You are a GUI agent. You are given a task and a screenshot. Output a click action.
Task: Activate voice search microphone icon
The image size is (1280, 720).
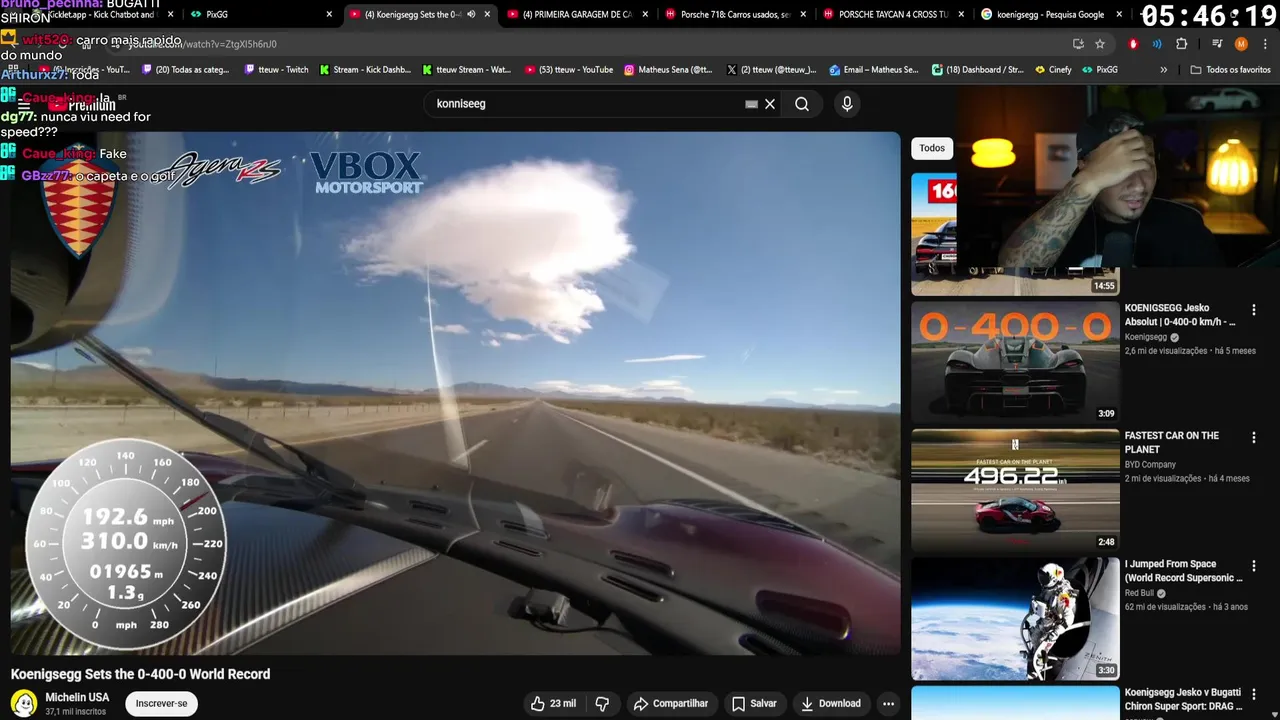847,104
